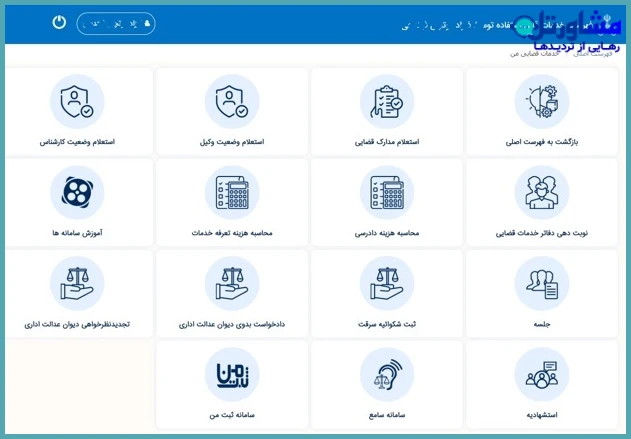
Task: Open سامانه ثبت من logo icon
Action: [232, 375]
